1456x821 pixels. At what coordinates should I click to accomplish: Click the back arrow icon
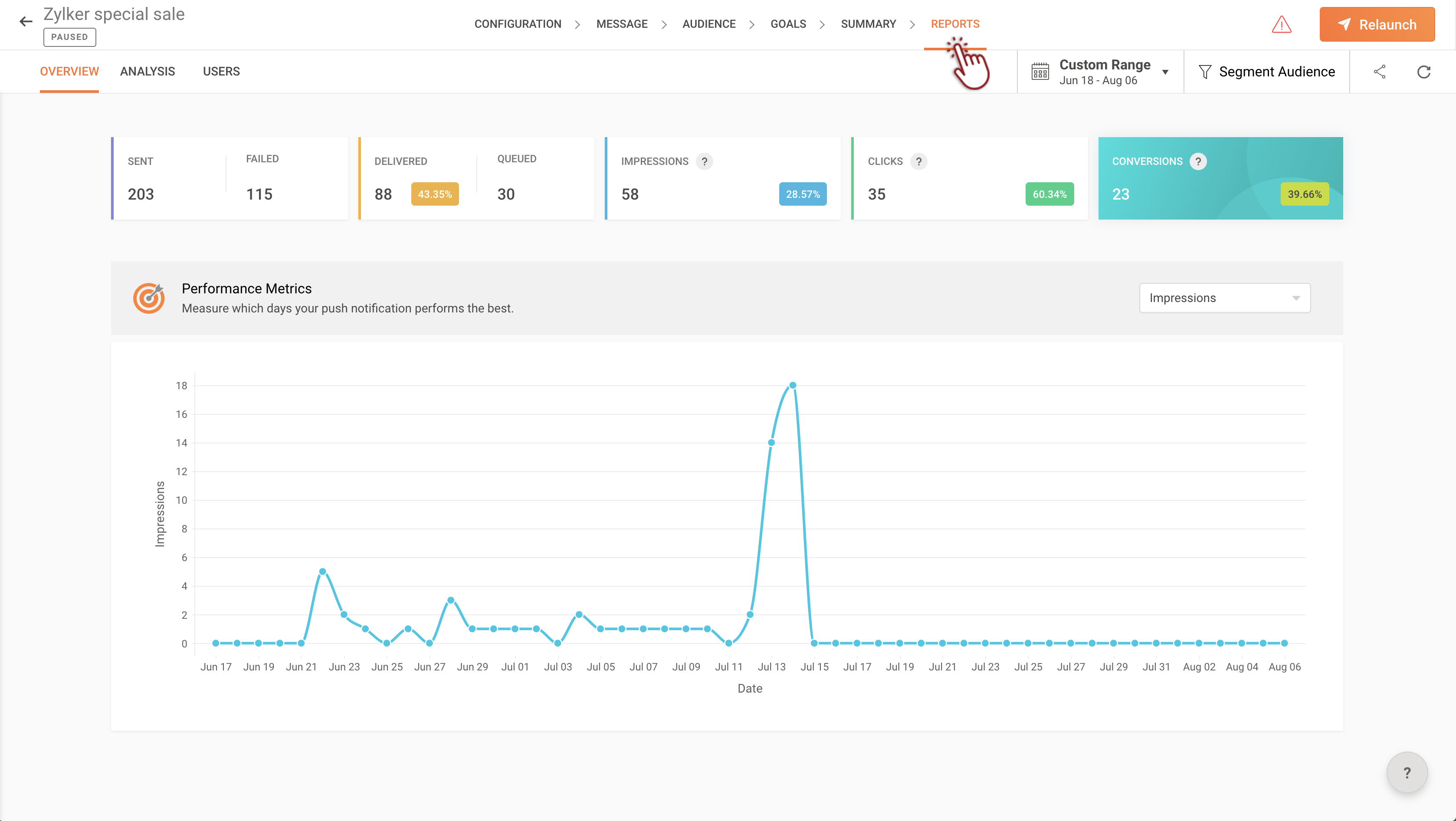[26, 22]
